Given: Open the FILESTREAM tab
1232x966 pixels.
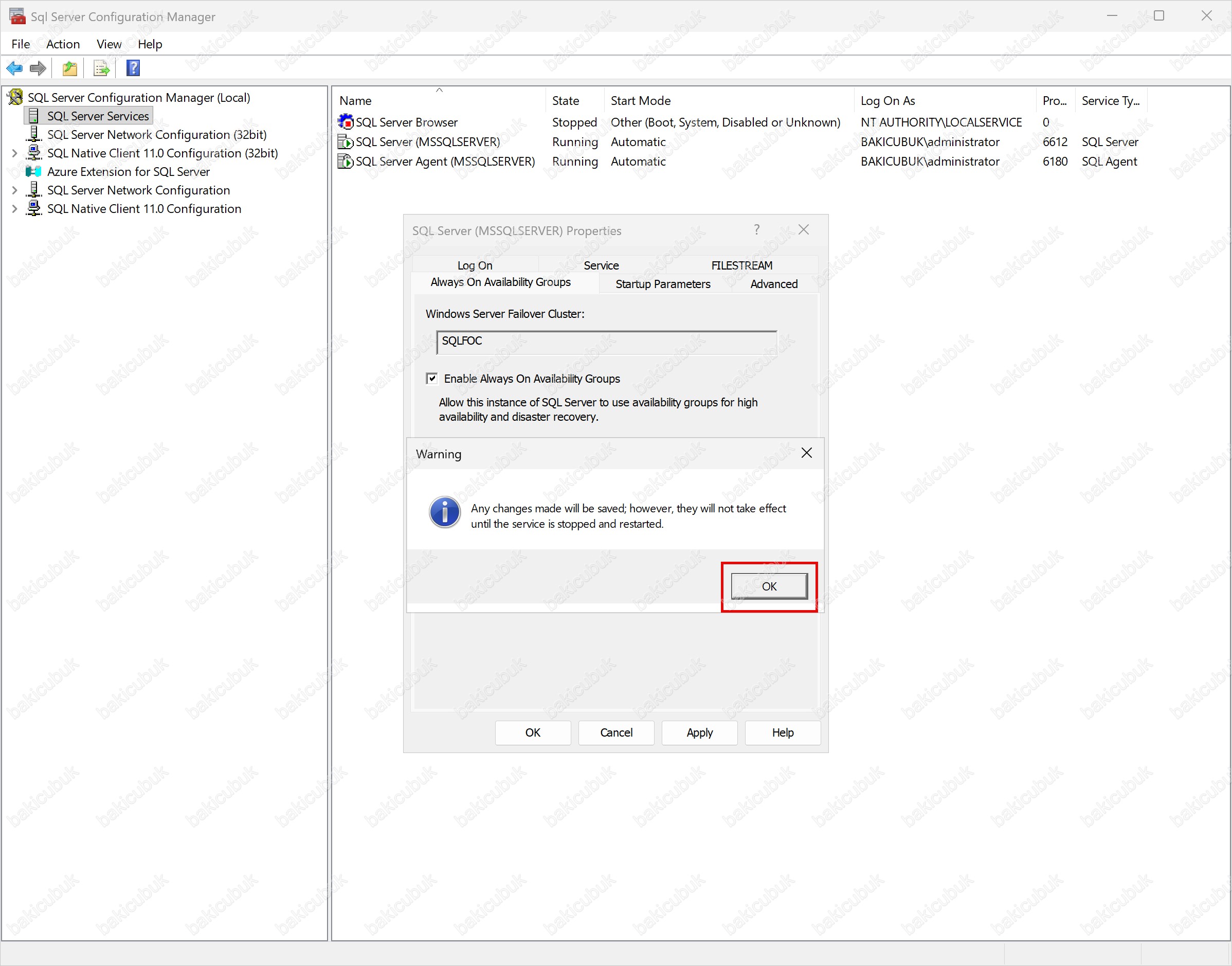Looking at the screenshot, I should [741, 265].
